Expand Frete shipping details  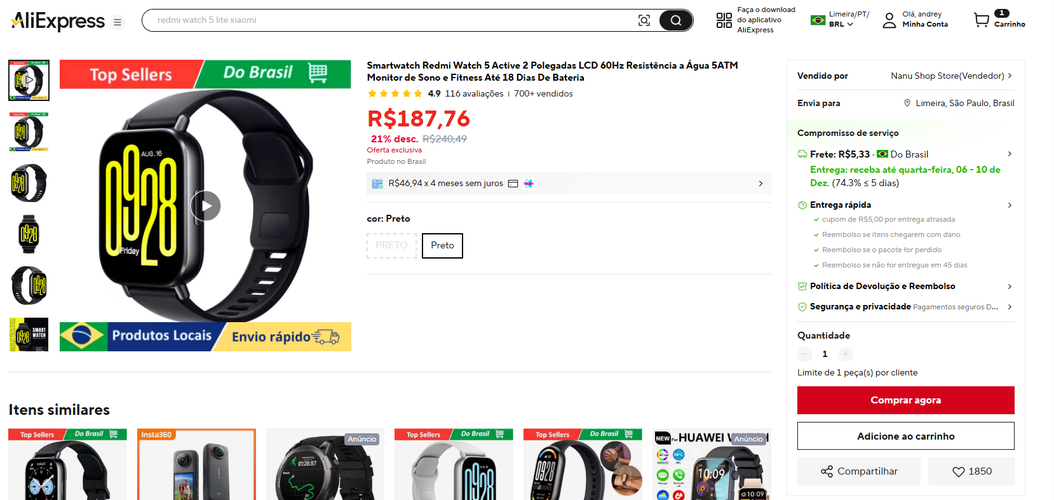point(1009,154)
